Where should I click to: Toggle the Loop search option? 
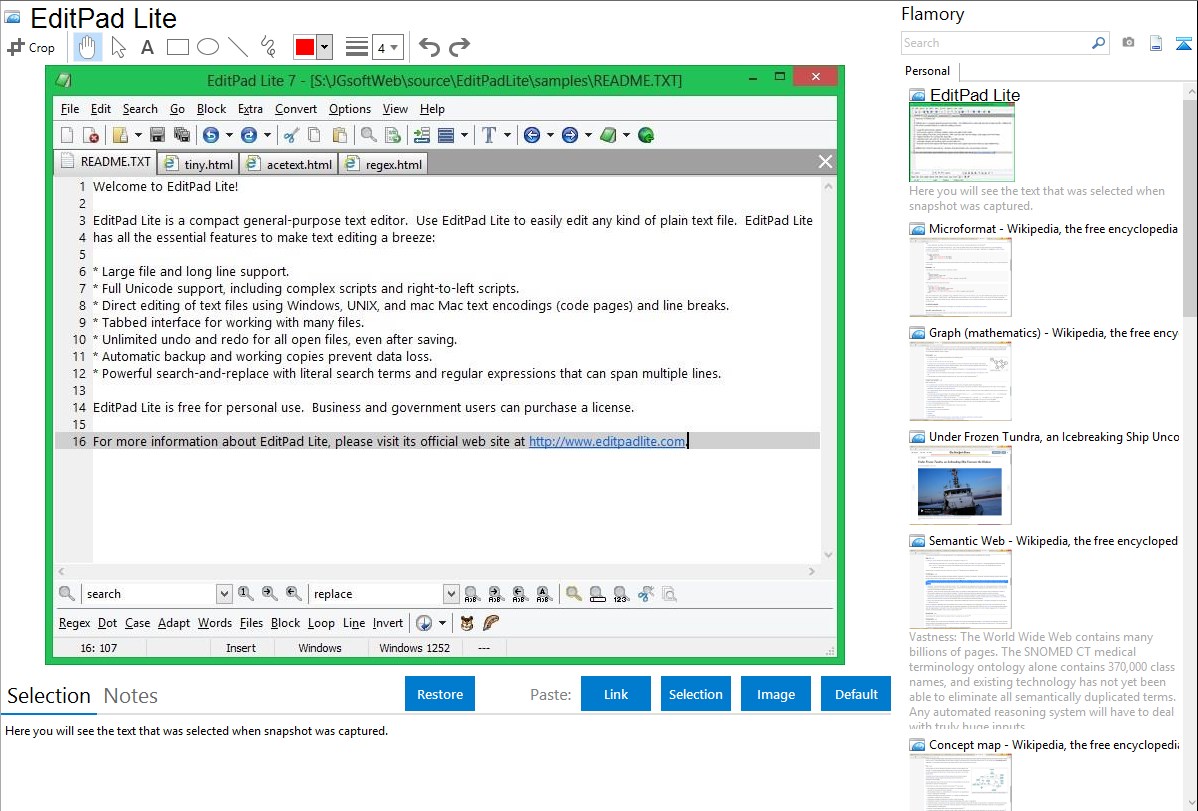321,623
